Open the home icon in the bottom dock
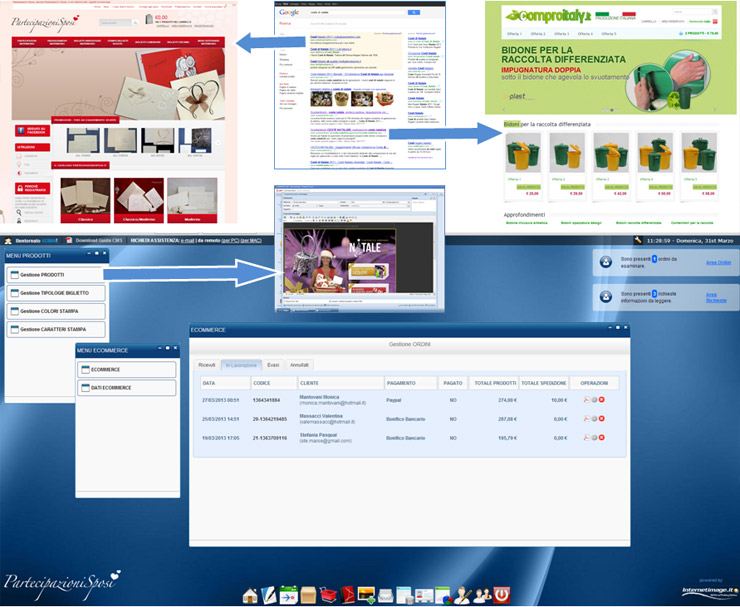 point(250,595)
